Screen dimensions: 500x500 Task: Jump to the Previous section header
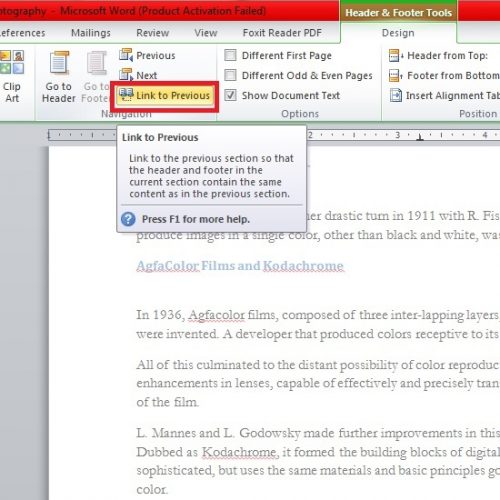pos(147,55)
